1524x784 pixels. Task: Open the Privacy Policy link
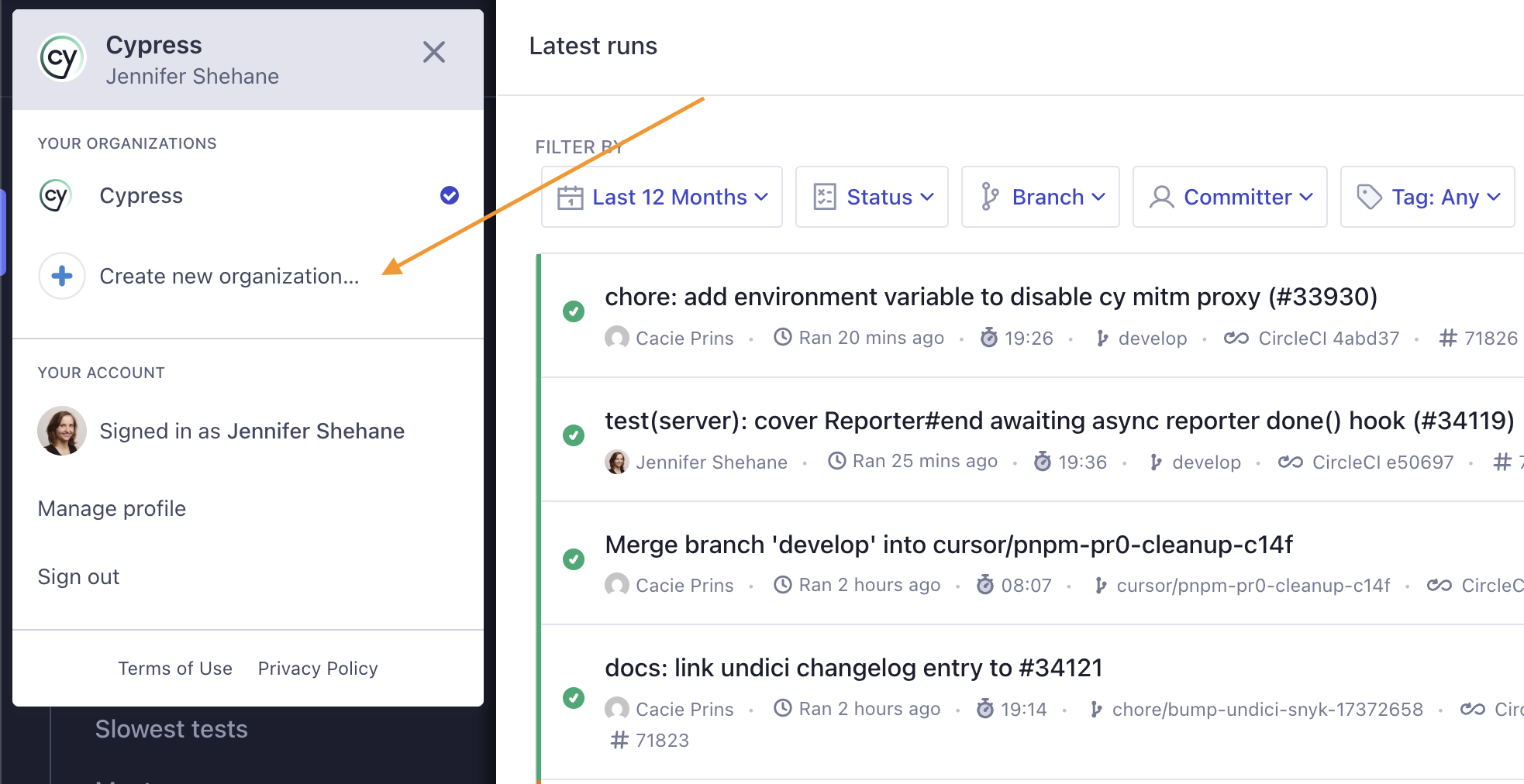(x=318, y=668)
